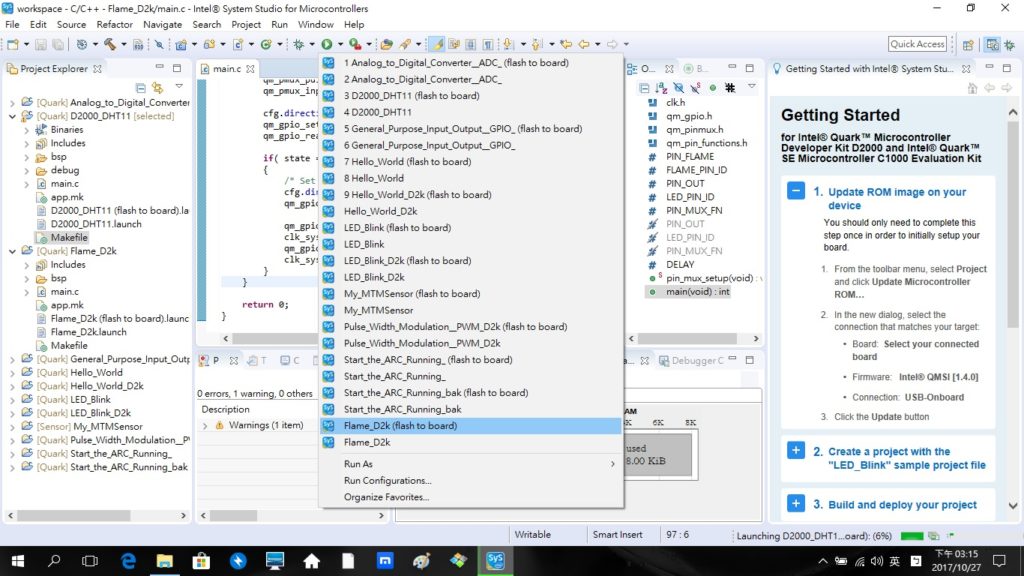The height and width of the screenshot is (576, 1024).
Task: Select 'Flame_D2k (flash to board)' run entry
Action: pyautogui.click(x=471, y=426)
